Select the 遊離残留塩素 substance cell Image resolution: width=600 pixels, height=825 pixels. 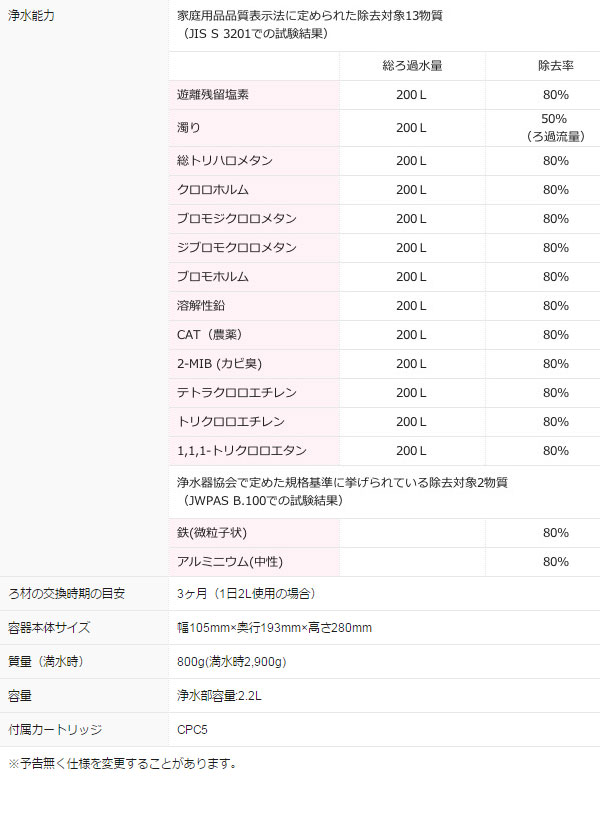click(213, 95)
